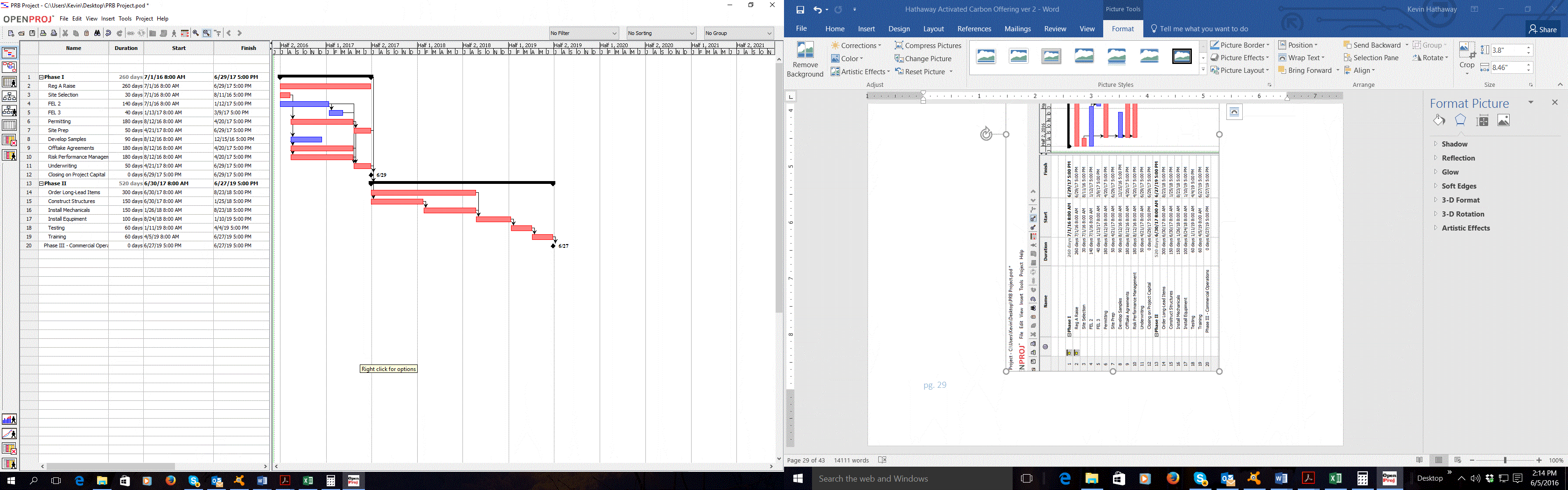Collapse the Phase I task group

coord(42,77)
